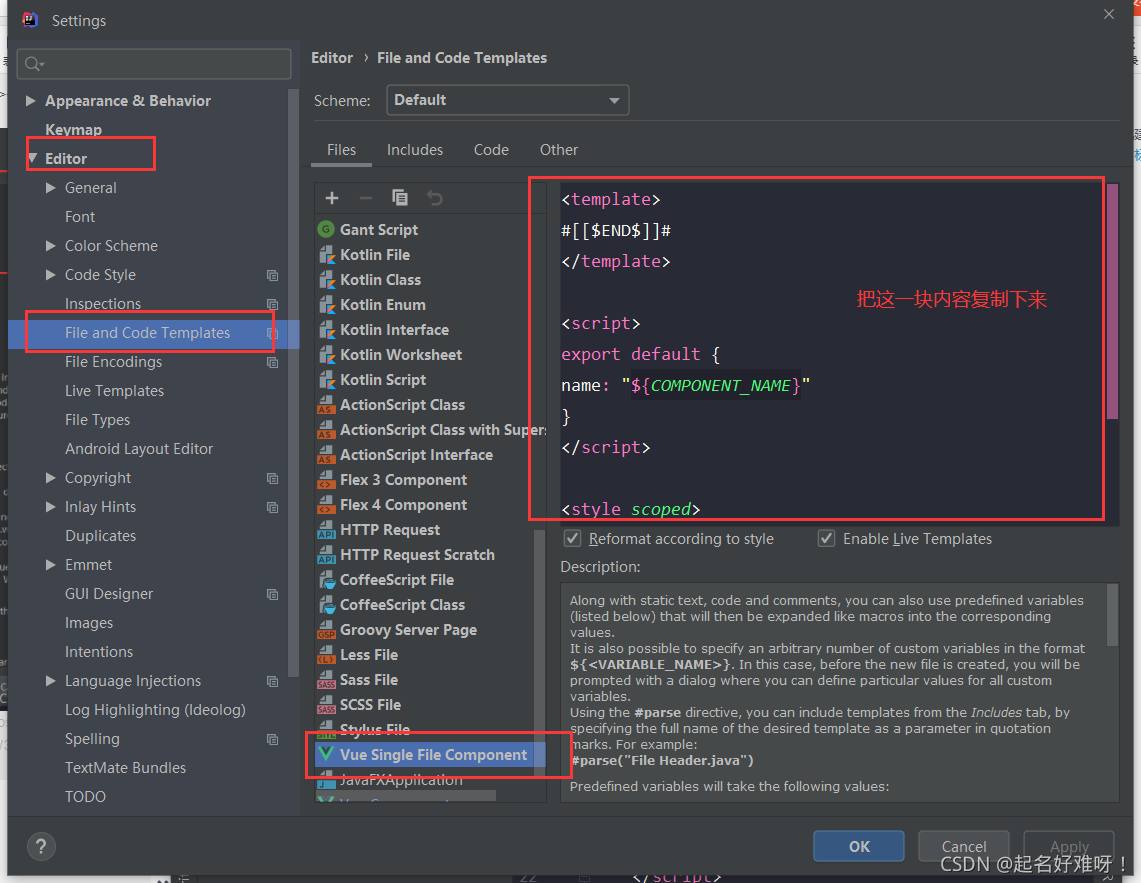Expand the Copyright node
The height and width of the screenshot is (883, 1141).
[x=50, y=478]
